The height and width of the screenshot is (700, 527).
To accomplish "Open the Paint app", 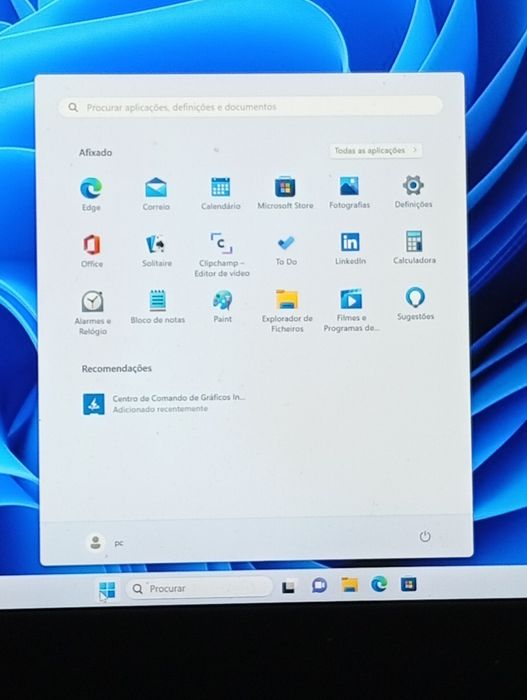I will [x=222, y=306].
